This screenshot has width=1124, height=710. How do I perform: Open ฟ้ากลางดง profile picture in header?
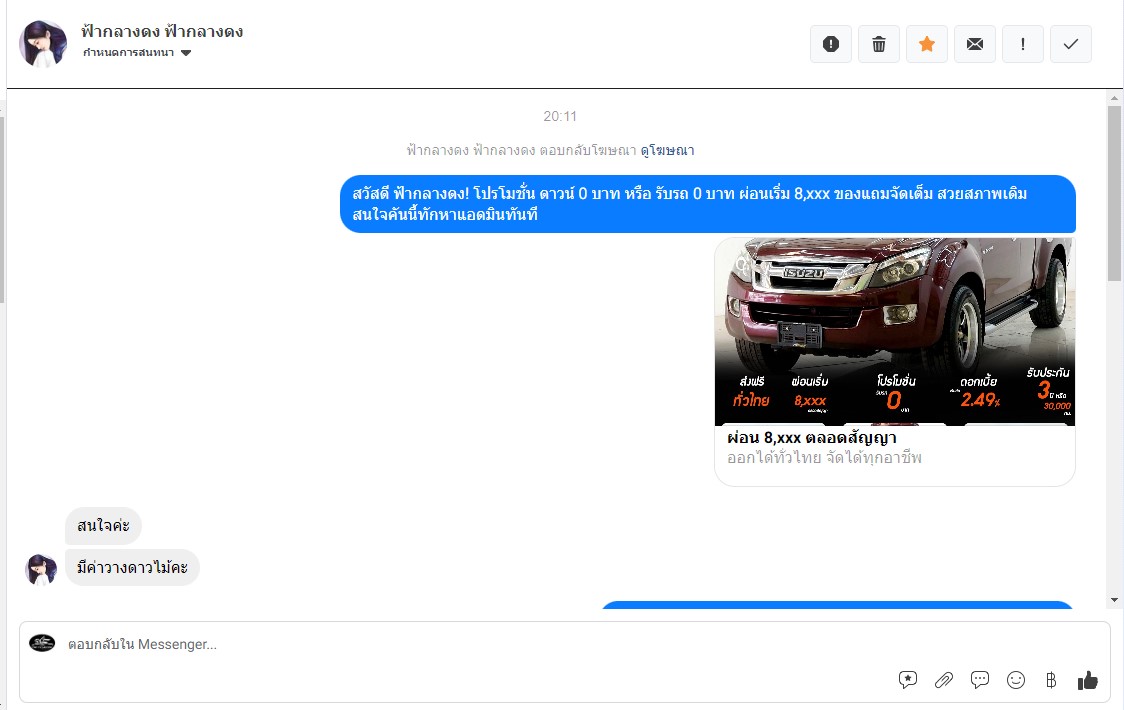click(x=43, y=44)
